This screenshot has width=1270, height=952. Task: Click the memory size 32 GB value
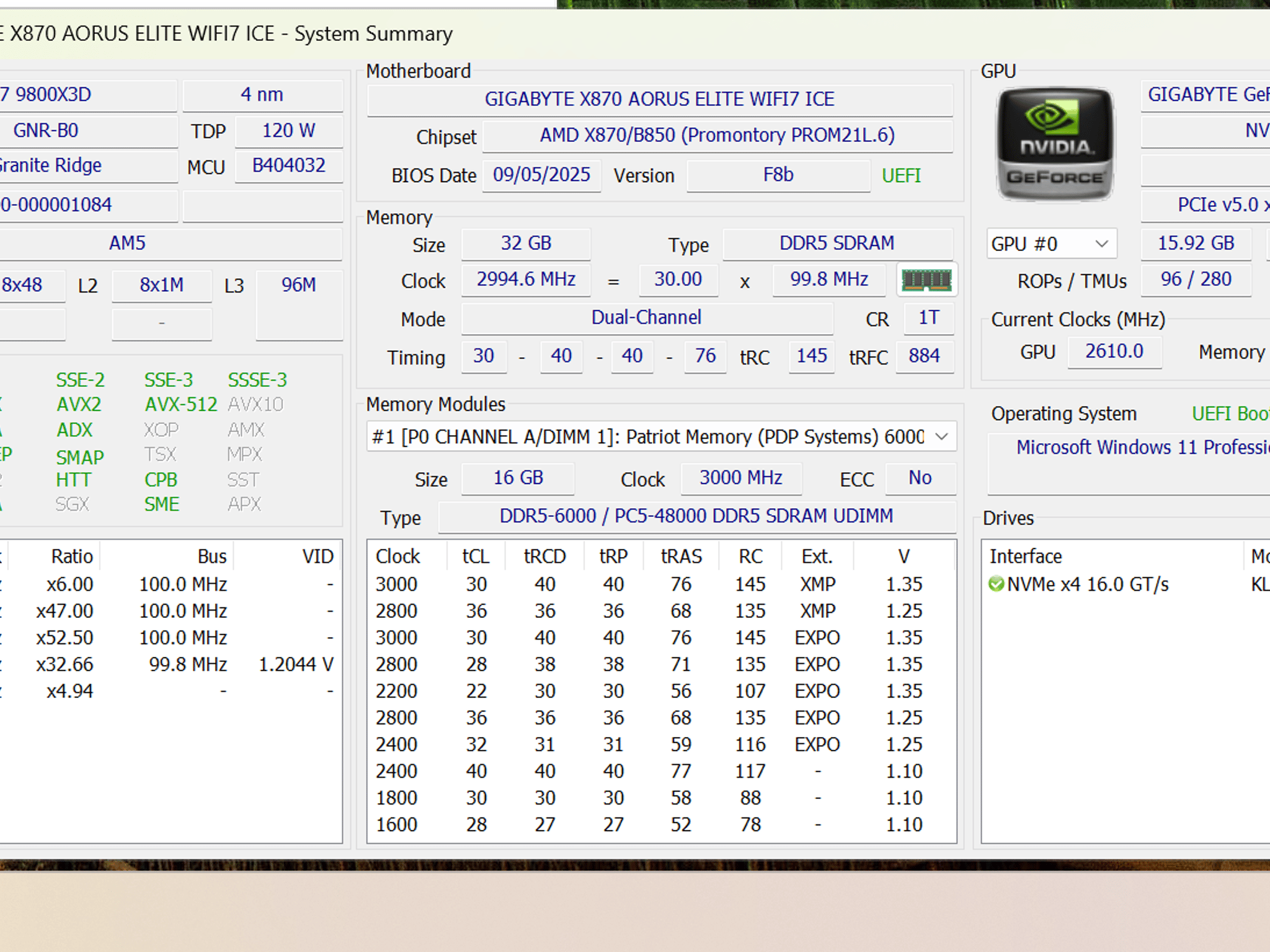point(526,244)
